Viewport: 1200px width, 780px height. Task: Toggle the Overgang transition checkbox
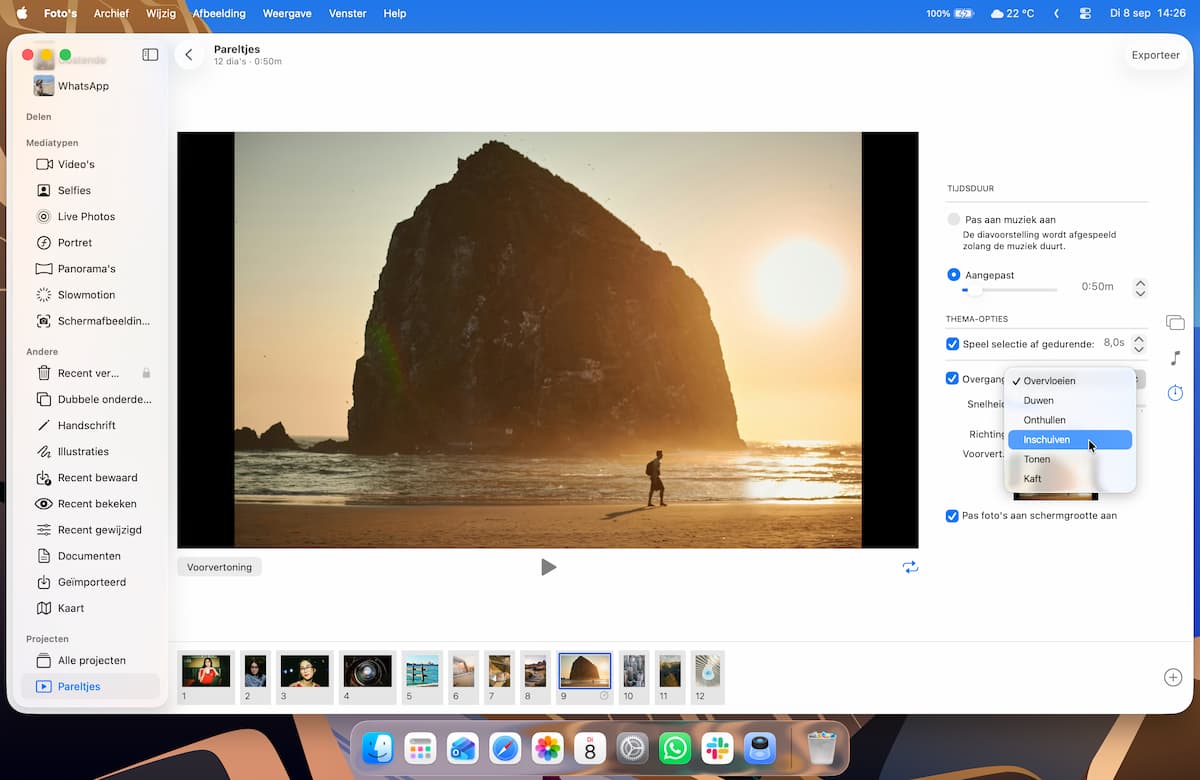pyautogui.click(x=952, y=379)
